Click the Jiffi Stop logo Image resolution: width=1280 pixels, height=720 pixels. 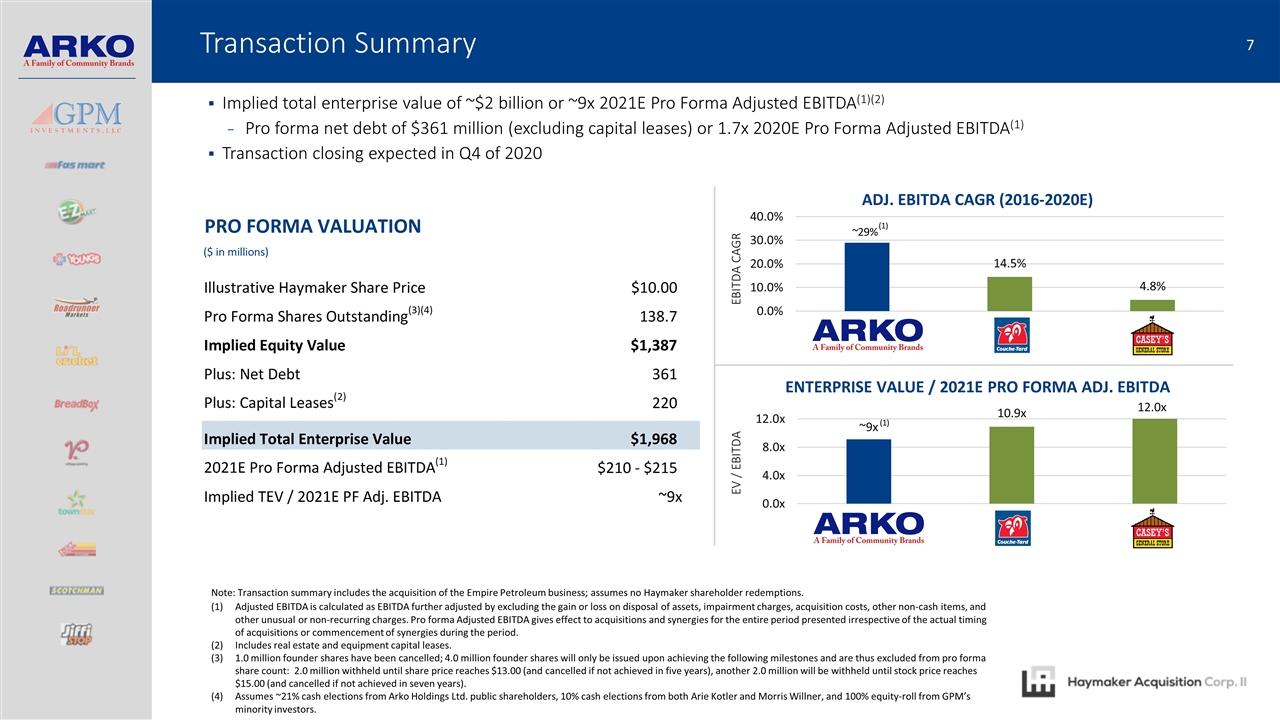pos(79,634)
